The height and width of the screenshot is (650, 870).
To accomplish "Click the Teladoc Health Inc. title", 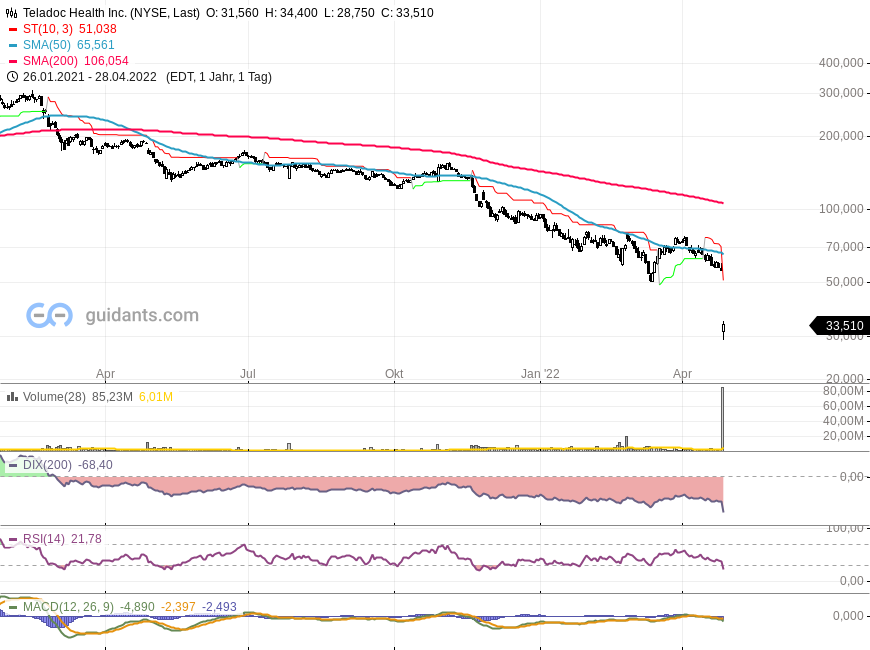I will (x=111, y=13).
